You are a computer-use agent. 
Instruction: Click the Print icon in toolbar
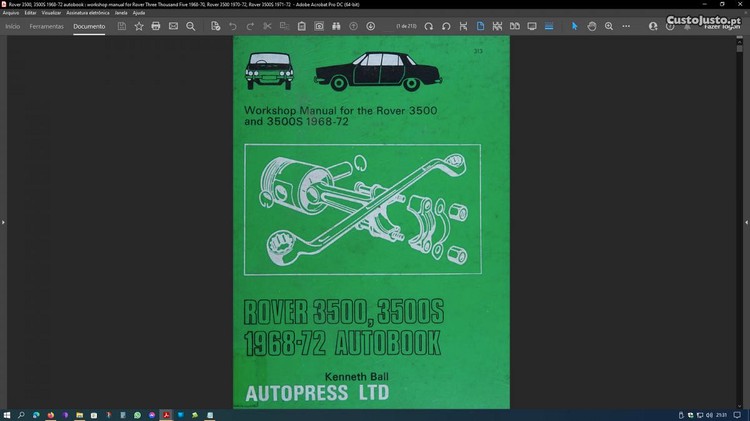[156, 26]
